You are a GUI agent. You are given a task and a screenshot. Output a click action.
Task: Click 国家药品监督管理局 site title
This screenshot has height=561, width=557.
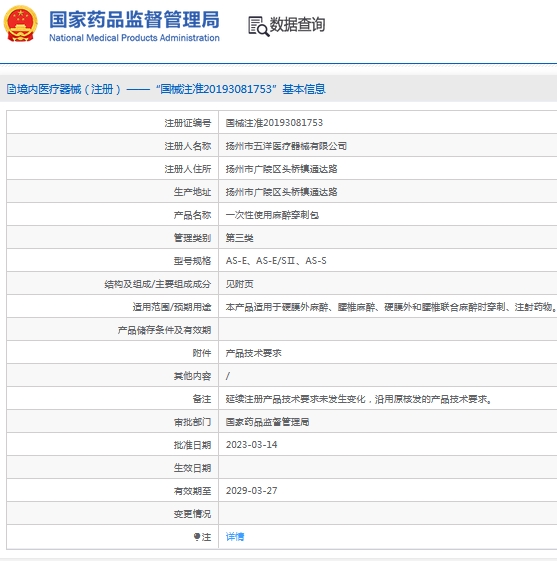click(x=134, y=20)
